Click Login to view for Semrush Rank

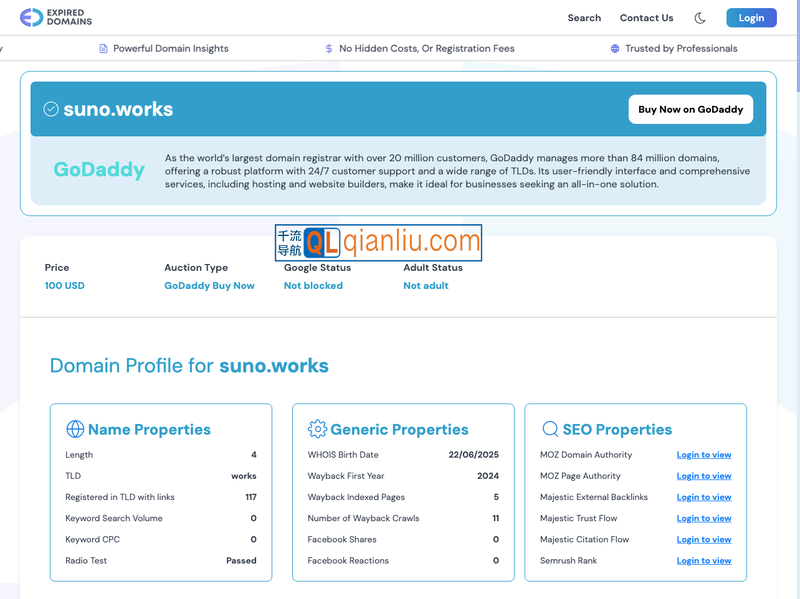pyautogui.click(x=704, y=561)
